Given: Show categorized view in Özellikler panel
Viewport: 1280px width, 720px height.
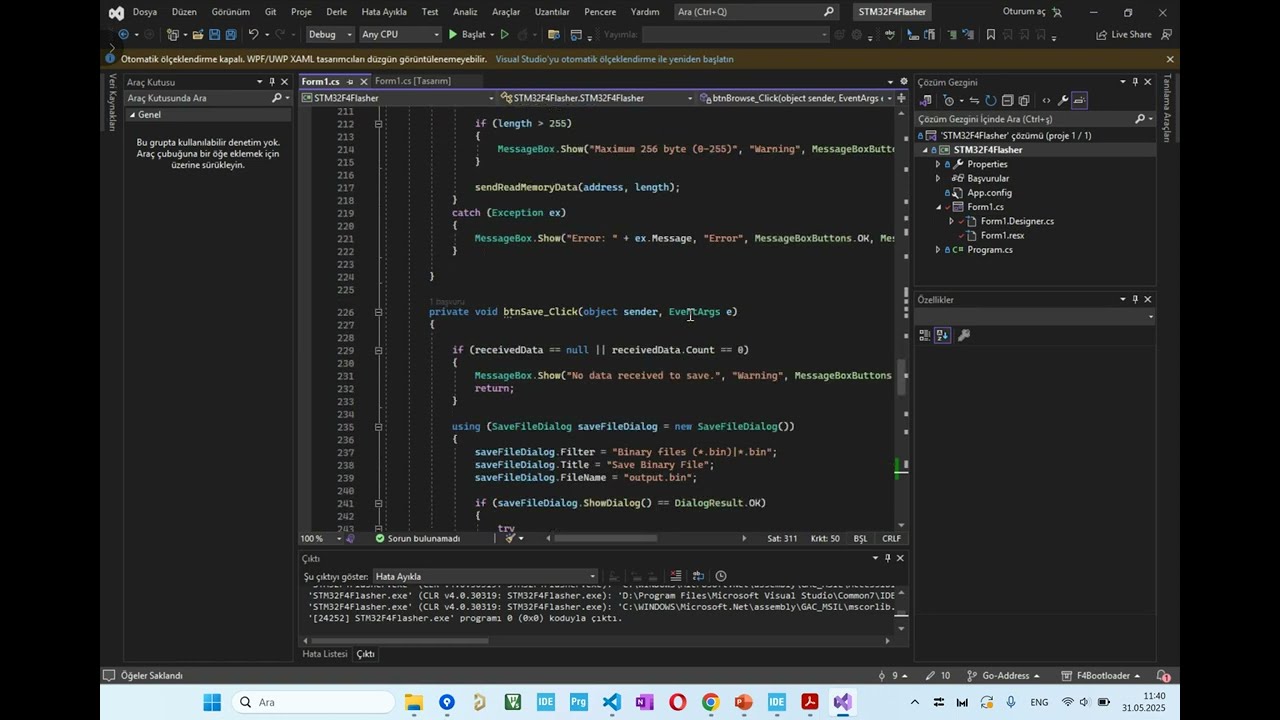Looking at the screenshot, I should coord(926,335).
